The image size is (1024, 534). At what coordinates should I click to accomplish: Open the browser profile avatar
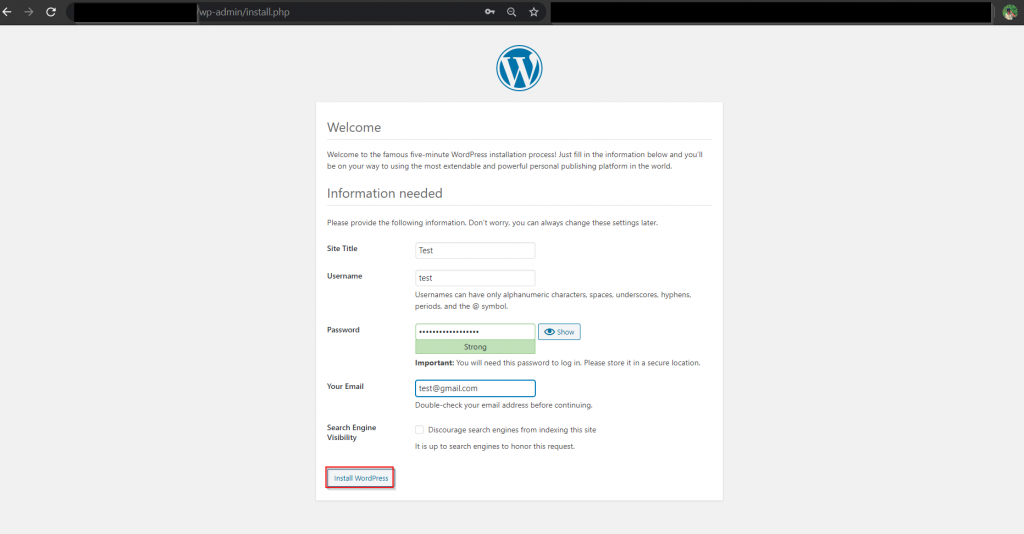click(x=1010, y=12)
